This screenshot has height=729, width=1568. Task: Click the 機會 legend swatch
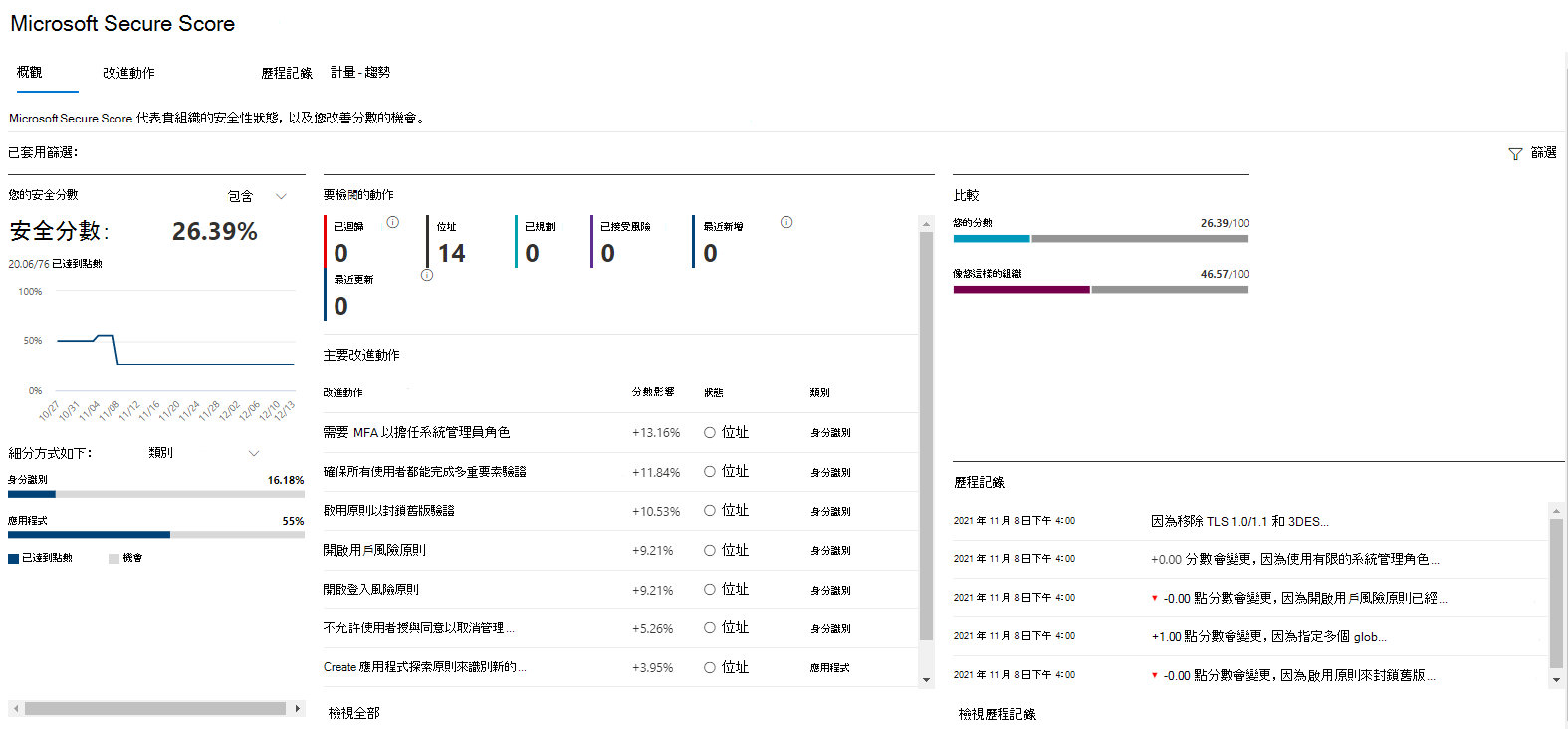pyautogui.click(x=113, y=559)
